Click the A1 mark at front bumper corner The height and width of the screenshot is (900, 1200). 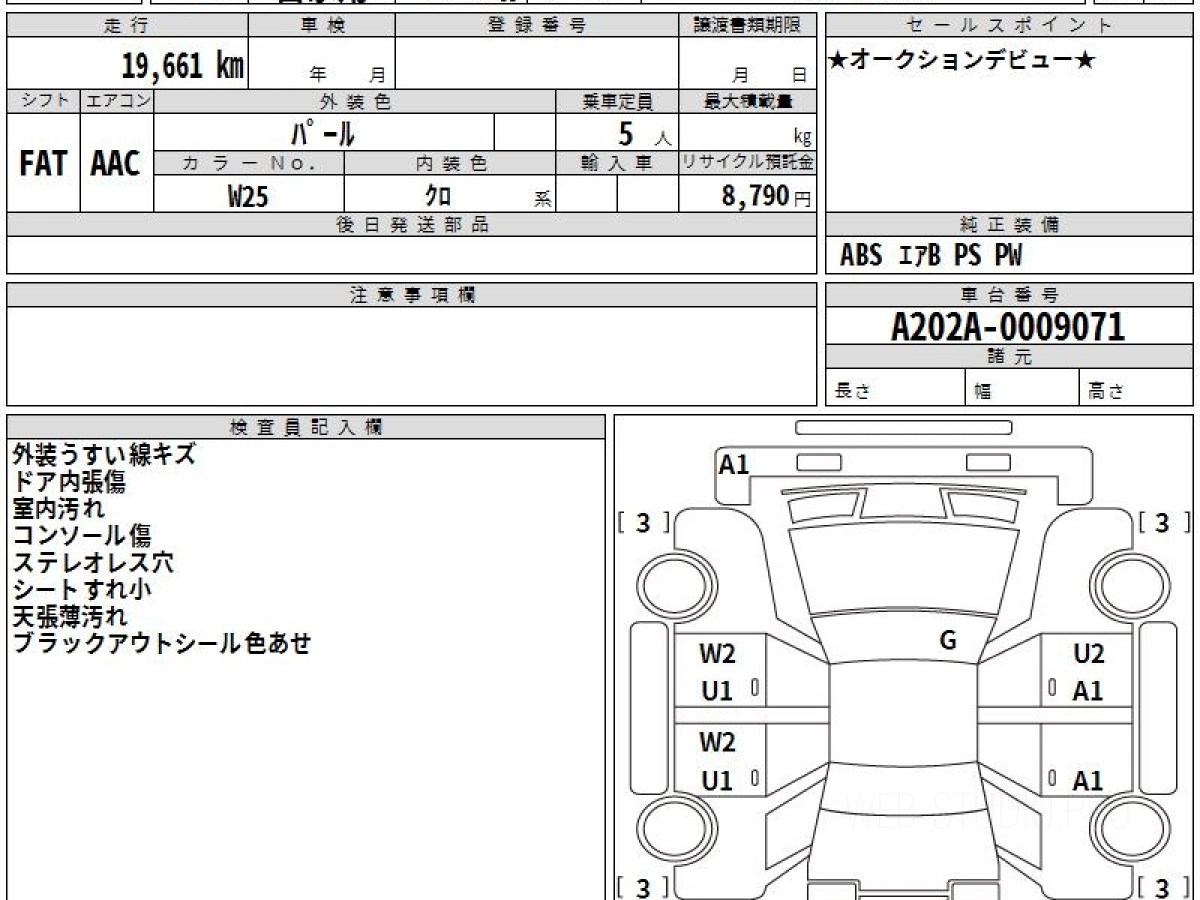pyautogui.click(x=734, y=464)
